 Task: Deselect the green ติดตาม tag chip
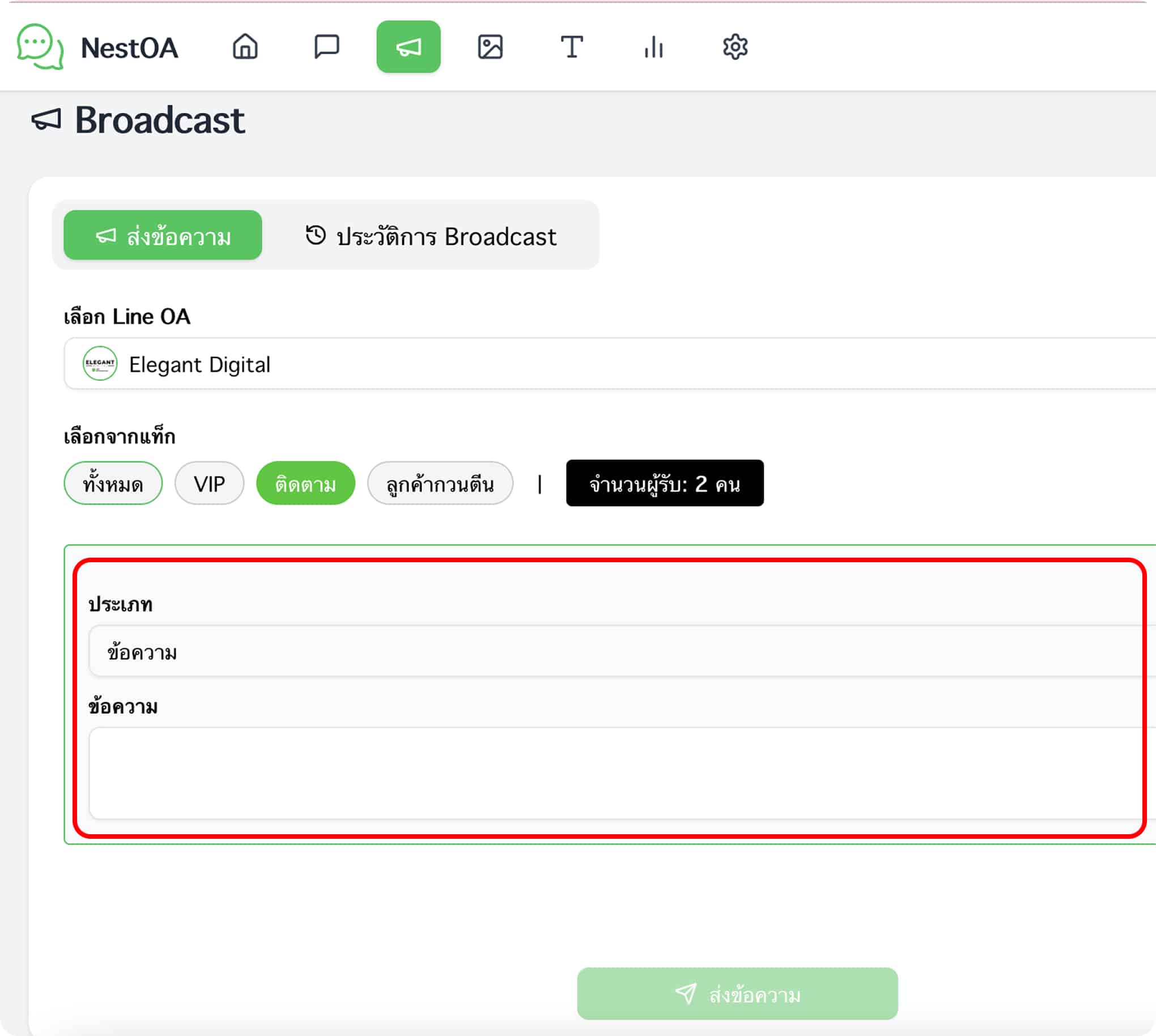(305, 483)
